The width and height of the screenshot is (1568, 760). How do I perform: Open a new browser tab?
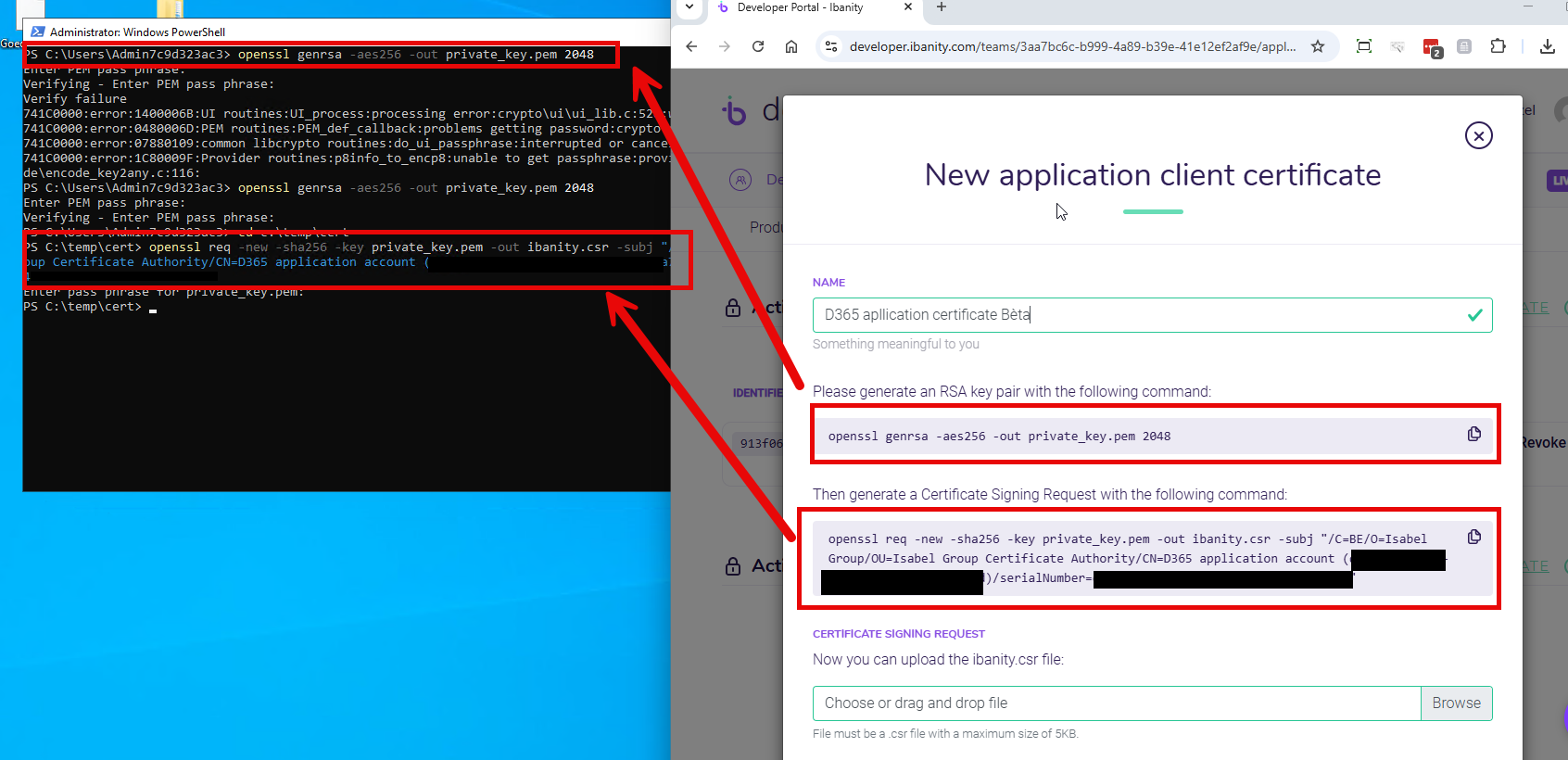point(942,7)
